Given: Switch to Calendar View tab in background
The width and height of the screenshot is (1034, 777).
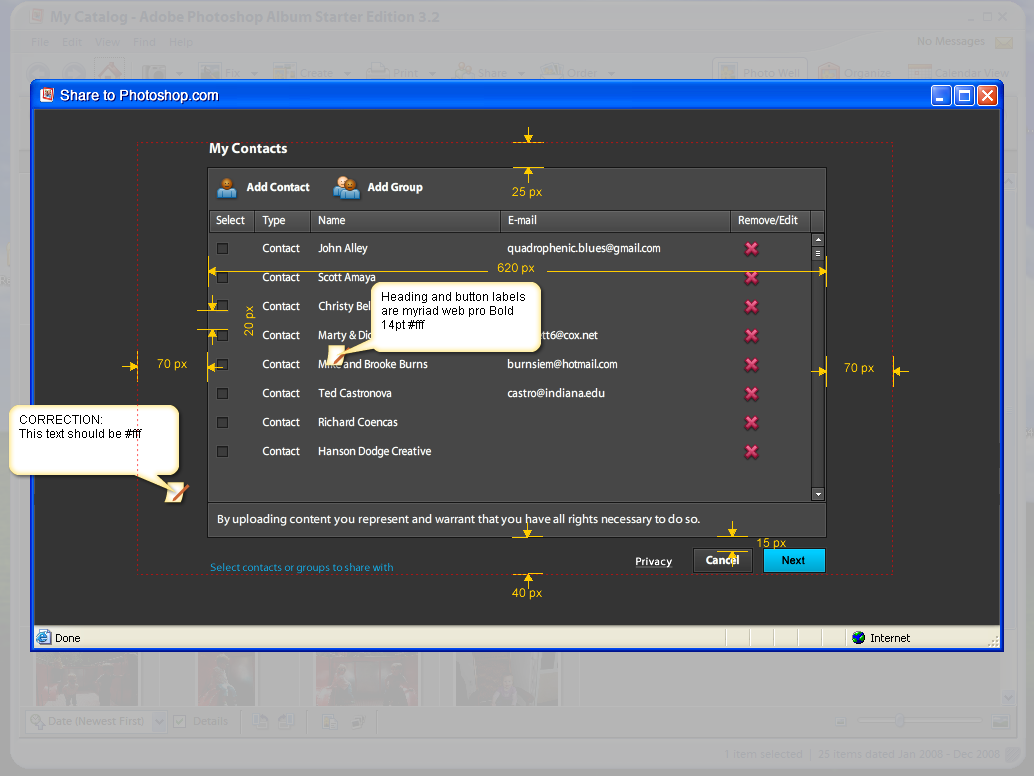Looking at the screenshot, I should 959,72.
